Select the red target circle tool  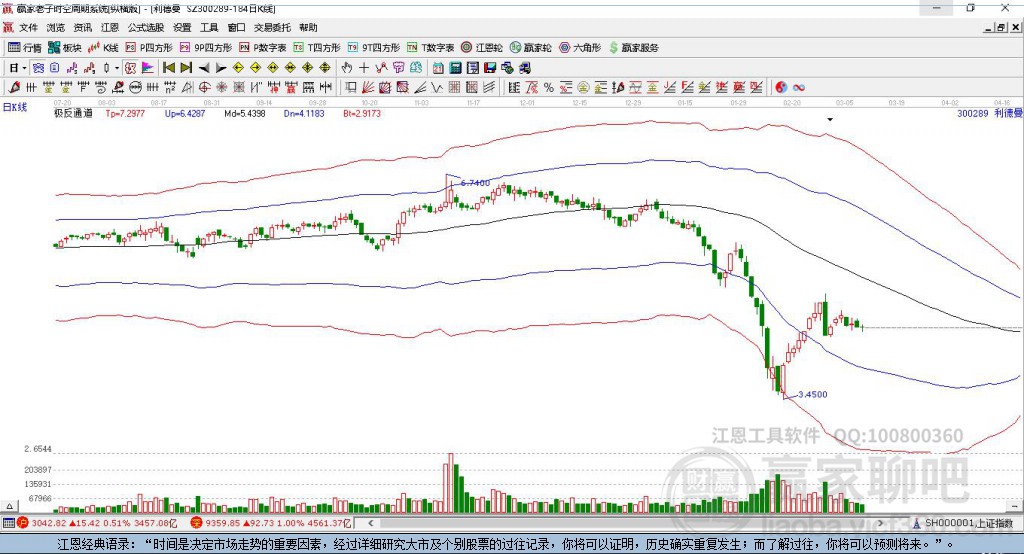pyautogui.click(x=204, y=87)
